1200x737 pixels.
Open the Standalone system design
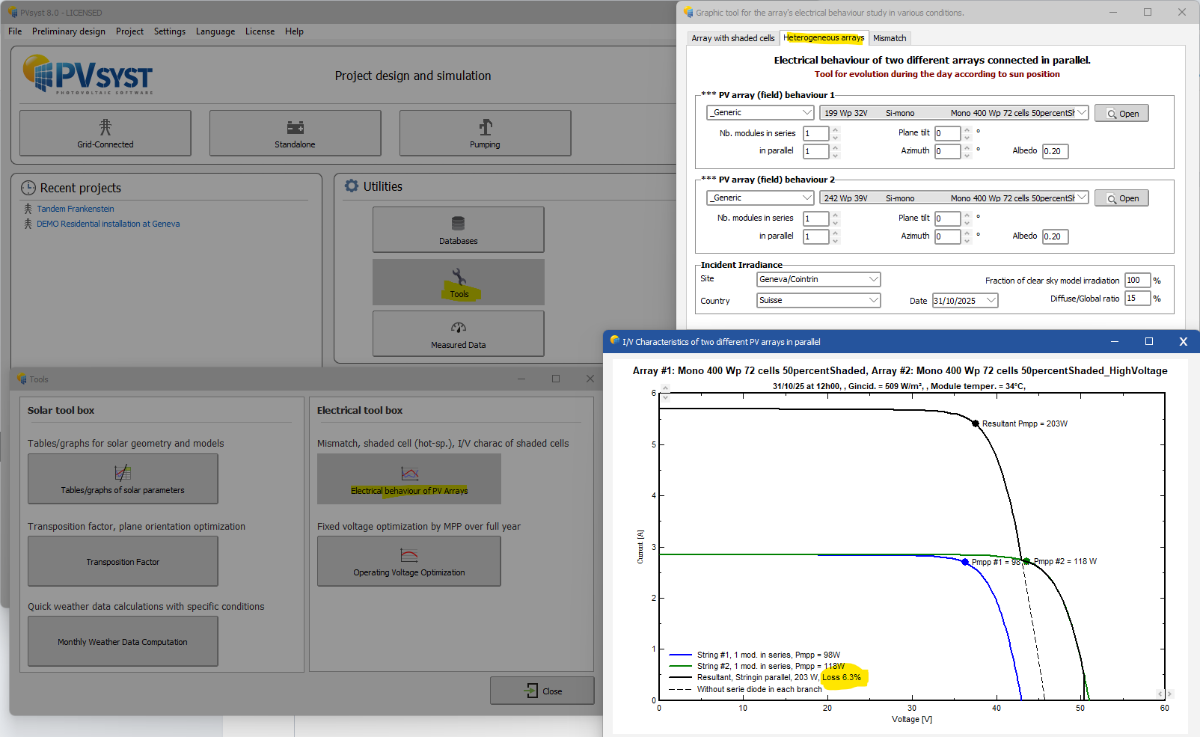(x=295, y=133)
